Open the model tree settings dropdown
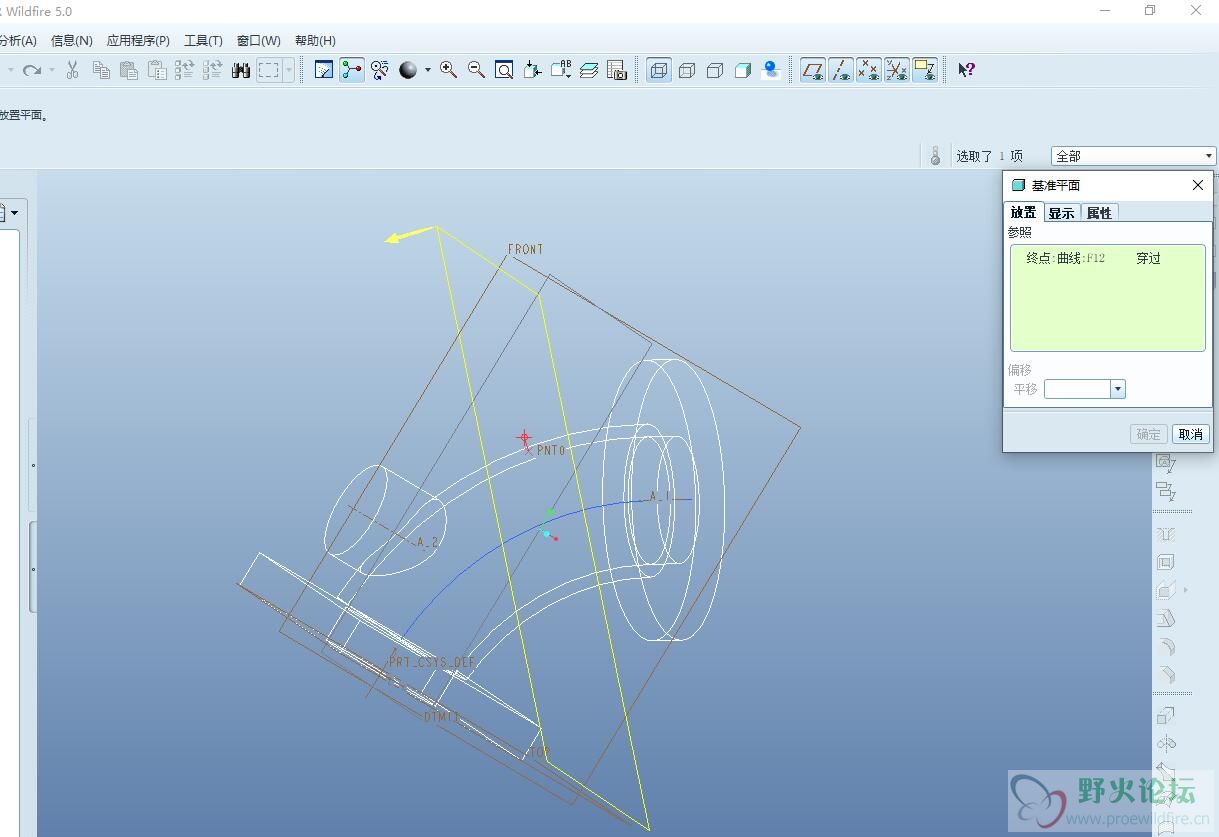Screen dimensions: 1219x837 click(x=14, y=213)
